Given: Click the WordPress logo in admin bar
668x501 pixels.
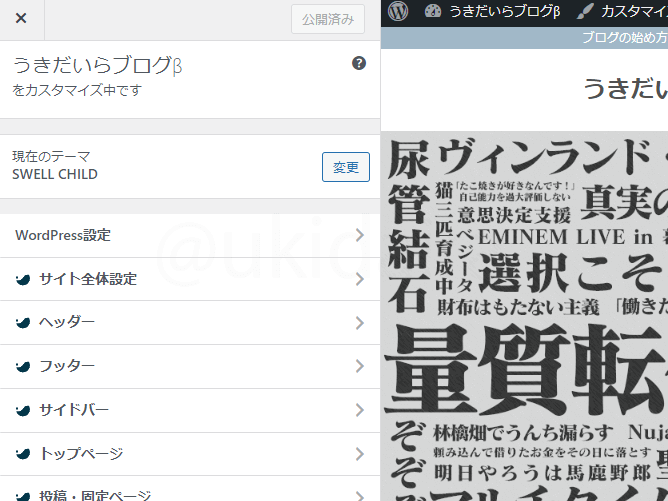Looking at the screenshot, I should [398, 12].
